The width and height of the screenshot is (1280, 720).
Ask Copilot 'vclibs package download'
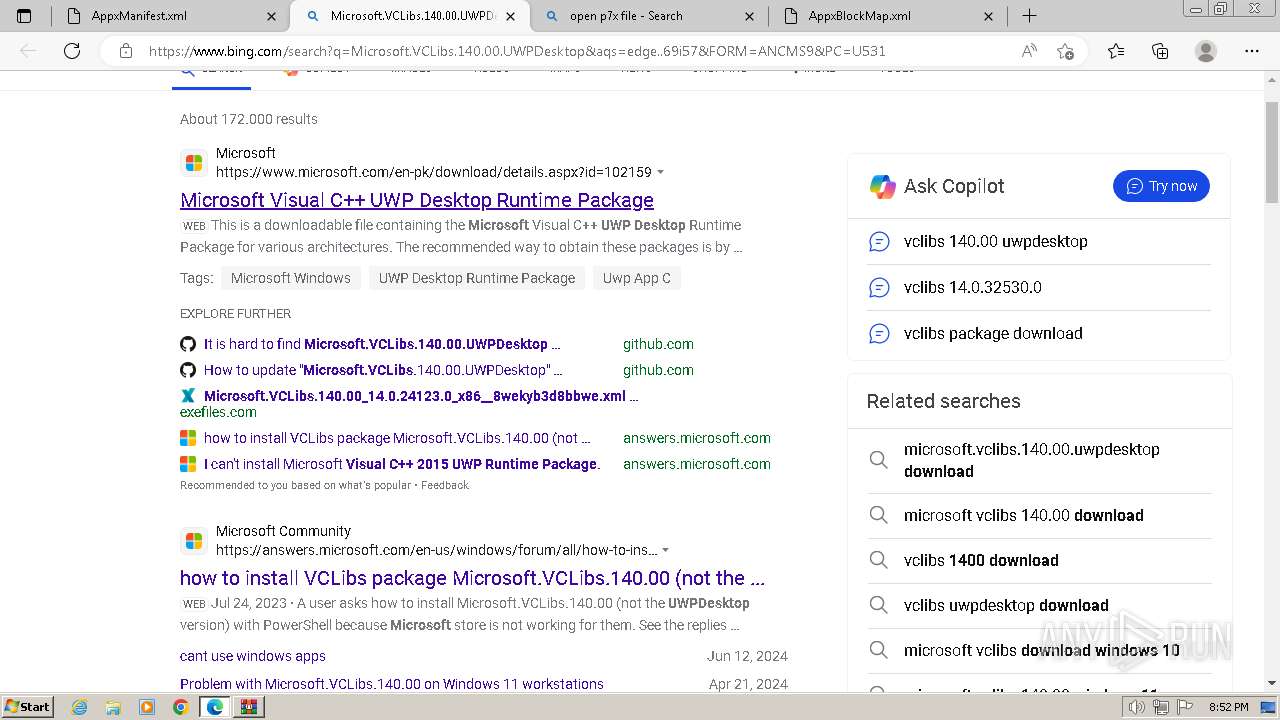tap(993, 333)
